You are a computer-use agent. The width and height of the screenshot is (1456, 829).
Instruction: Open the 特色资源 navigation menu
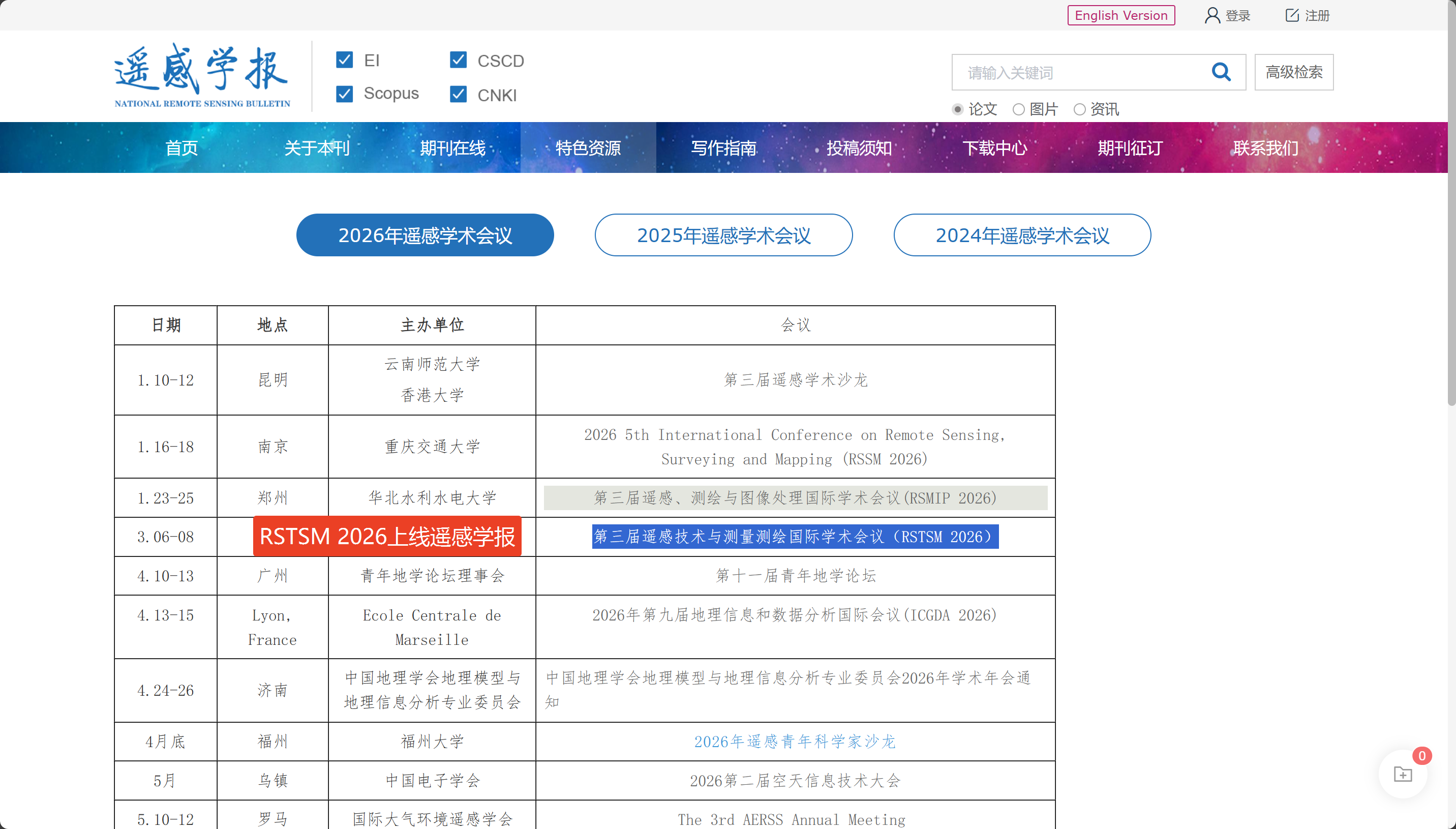(x=588, y=148)
